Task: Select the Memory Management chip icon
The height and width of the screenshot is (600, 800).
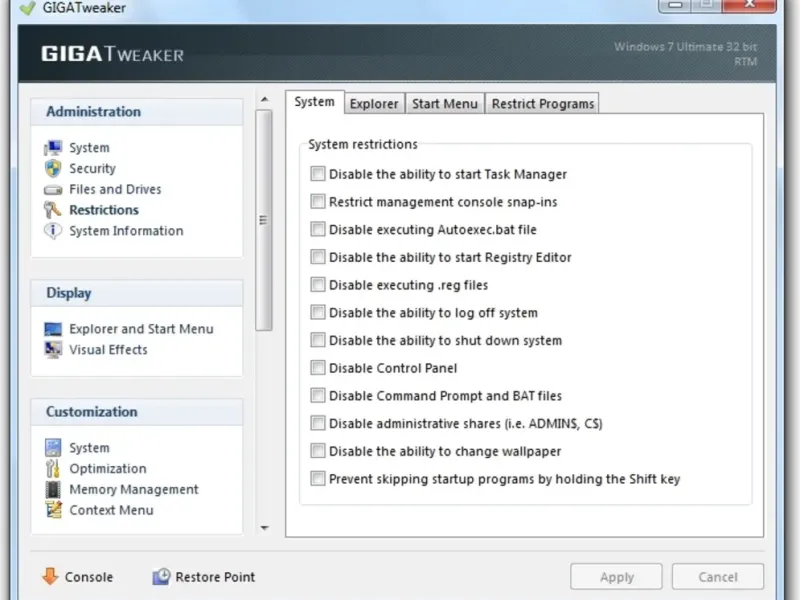Action: (53, 490)
